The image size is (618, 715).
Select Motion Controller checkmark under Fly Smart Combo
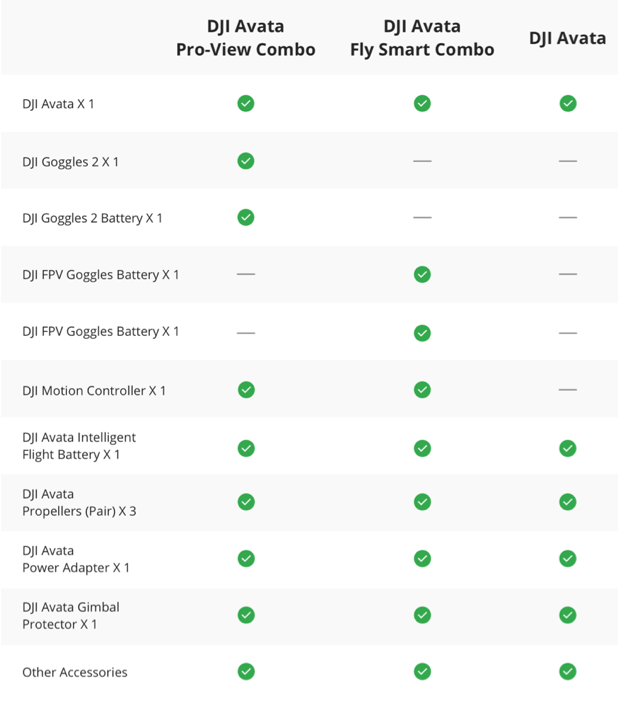click(x=422, y=389)
